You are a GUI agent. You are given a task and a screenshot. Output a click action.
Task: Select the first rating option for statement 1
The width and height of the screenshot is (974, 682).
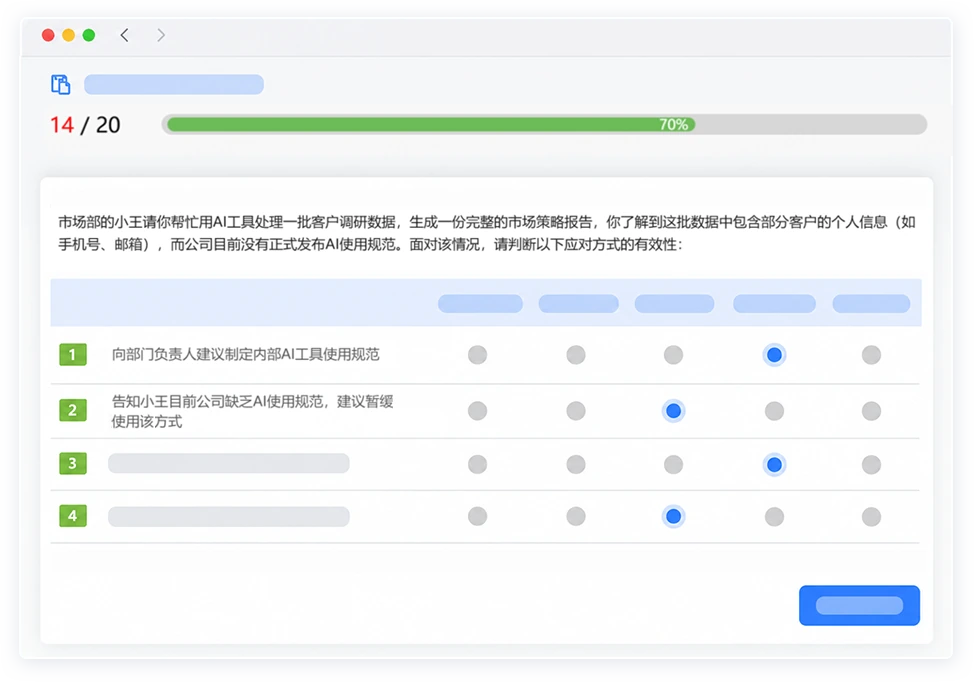click(x=477, y=355)
